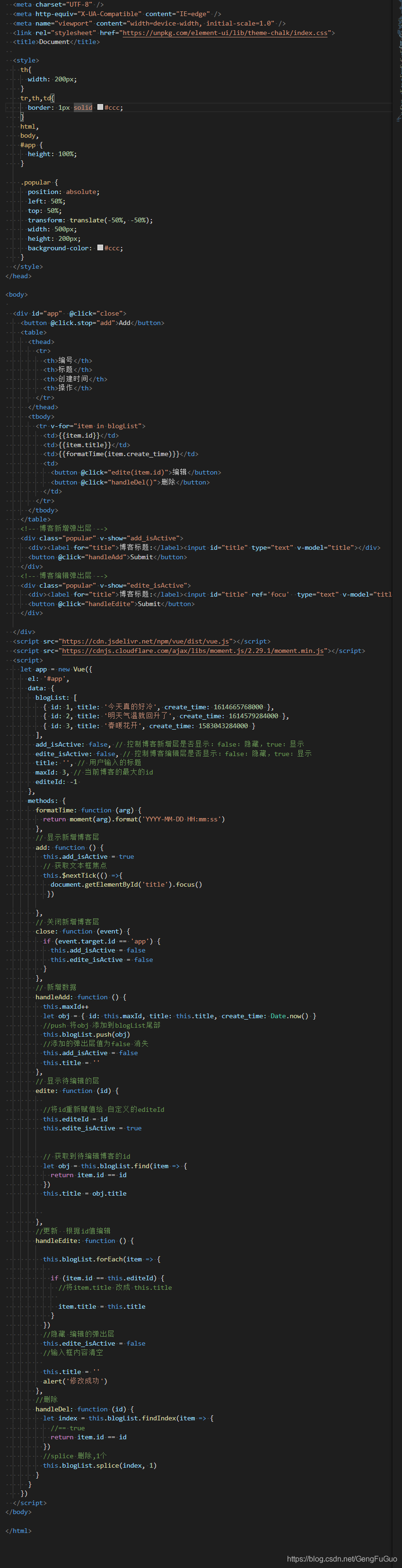Click the formatTime: function (arg) definition
Viewport: 402px width, 1568px height.
[88, 810]
